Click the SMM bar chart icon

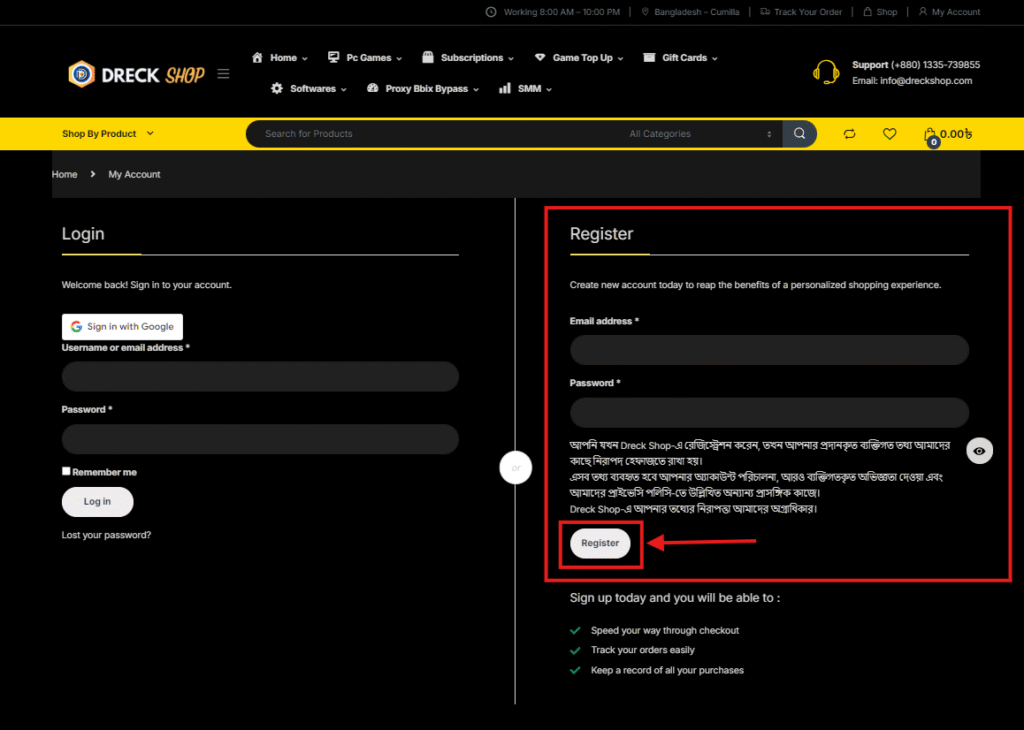click(505, 88)
